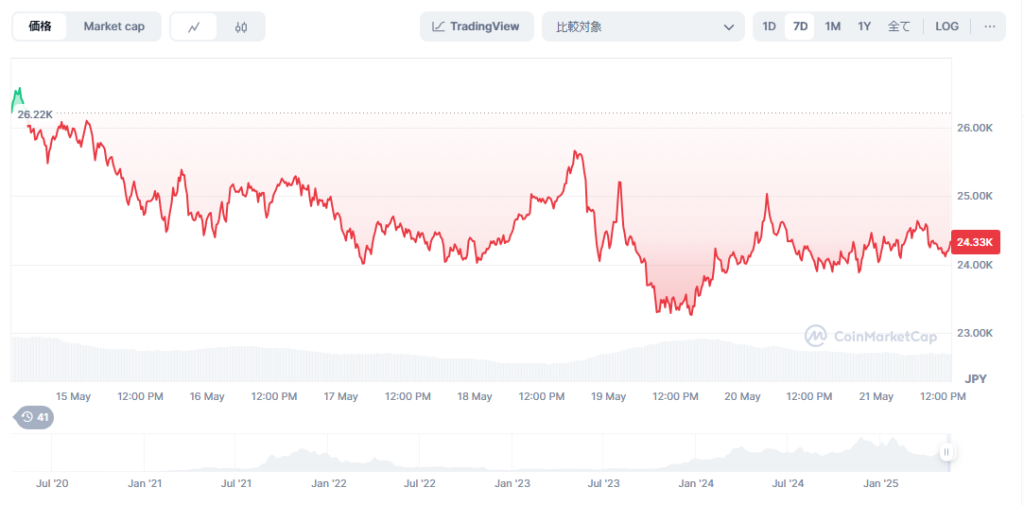The height and width of the screenshot is (505, 1024).
Task: Click the 24.33K current price label
Action: click(x=973, y=243)
